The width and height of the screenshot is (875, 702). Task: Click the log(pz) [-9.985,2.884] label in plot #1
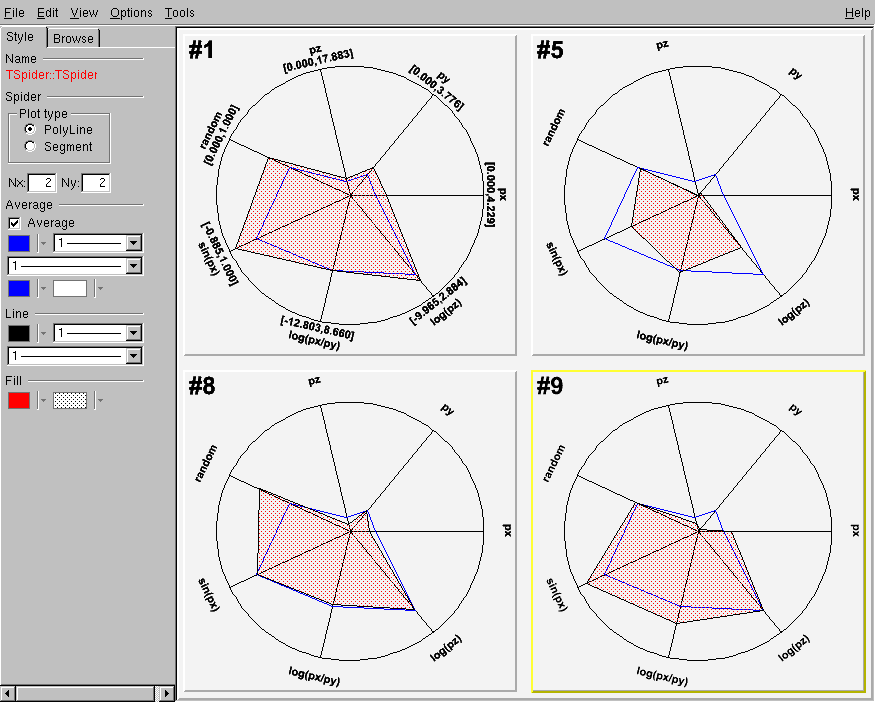point(440,302)
